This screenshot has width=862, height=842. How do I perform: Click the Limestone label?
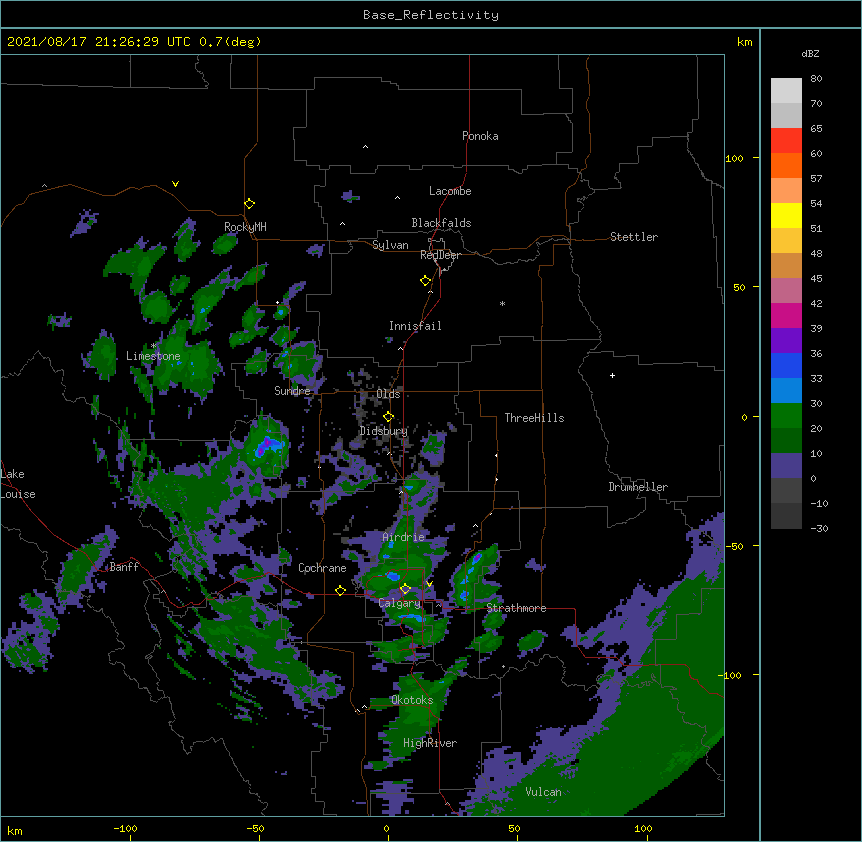coord(153,356)
